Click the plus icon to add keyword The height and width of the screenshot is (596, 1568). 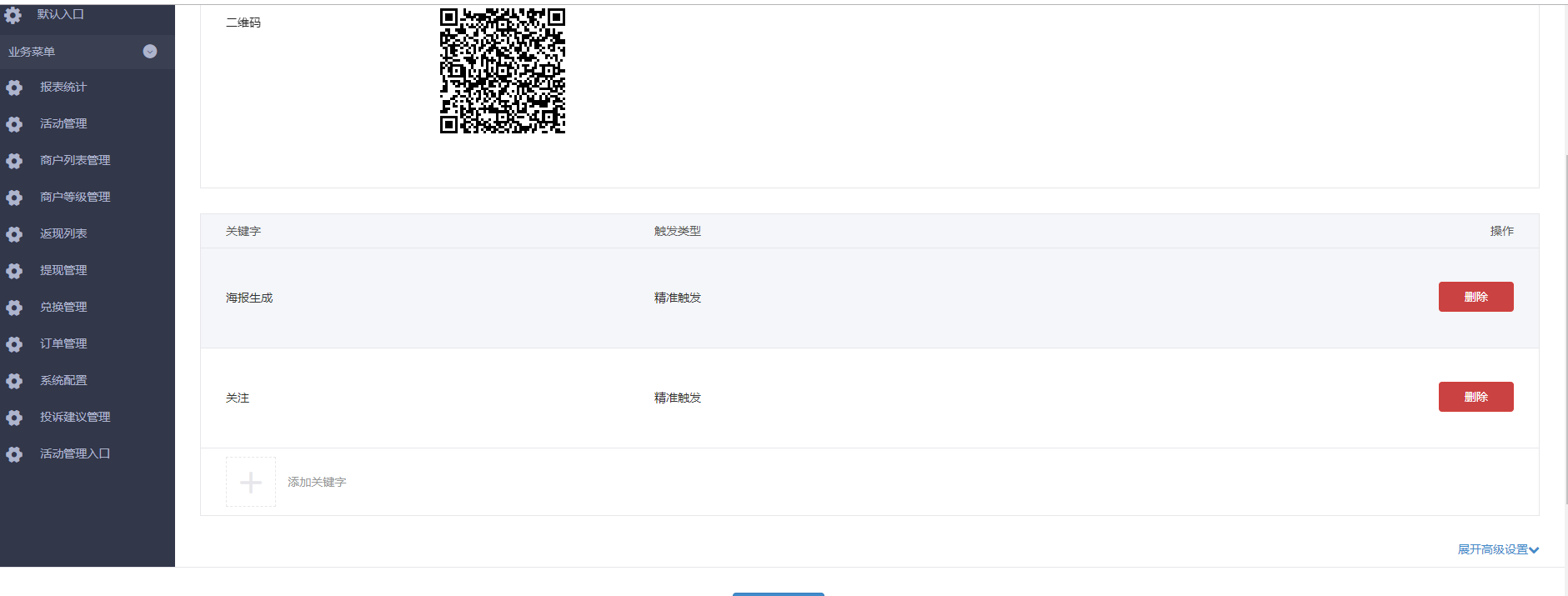click(x=251, y=482)
